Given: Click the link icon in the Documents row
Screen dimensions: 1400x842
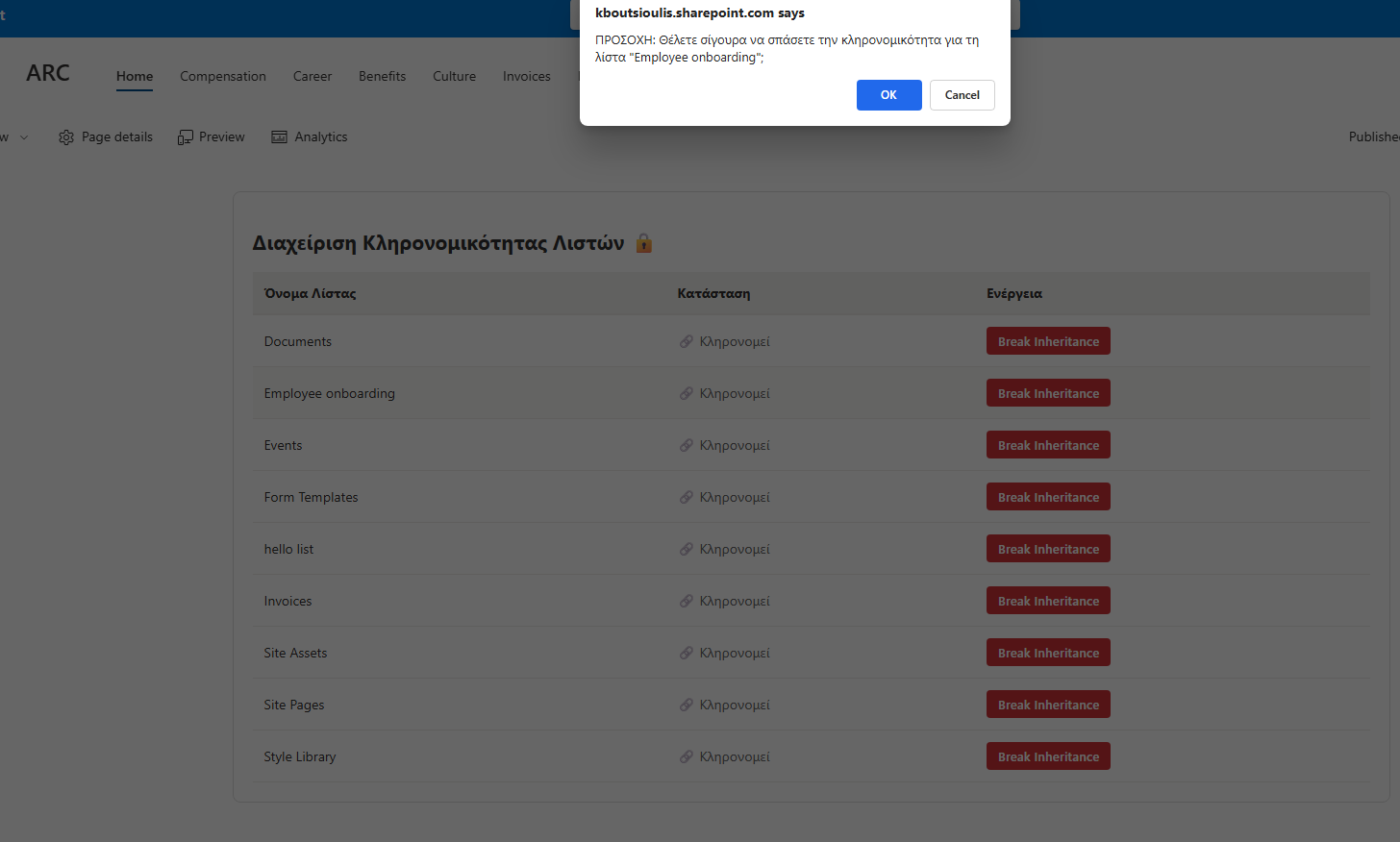Looking at the screenshot, I should coord(687,341).
